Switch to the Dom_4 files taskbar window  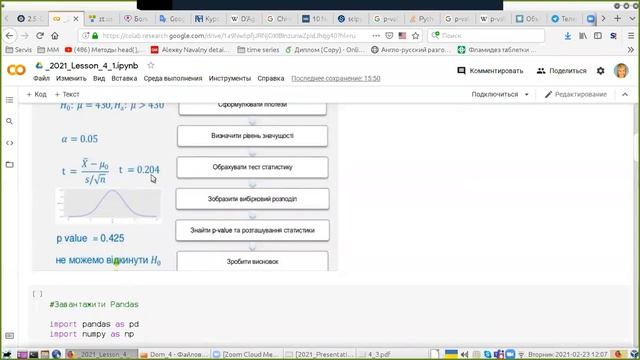[175, 354]
